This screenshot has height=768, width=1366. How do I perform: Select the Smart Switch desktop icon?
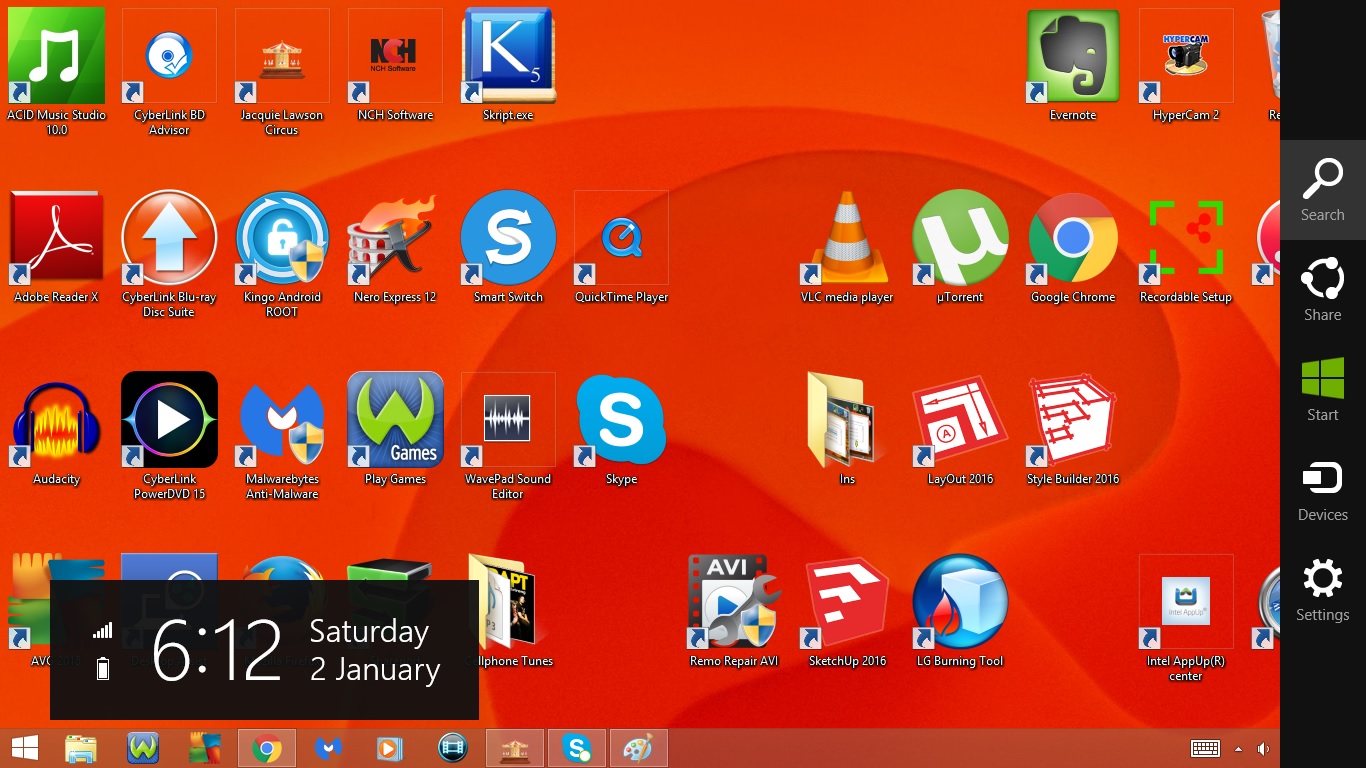(508, 248)
